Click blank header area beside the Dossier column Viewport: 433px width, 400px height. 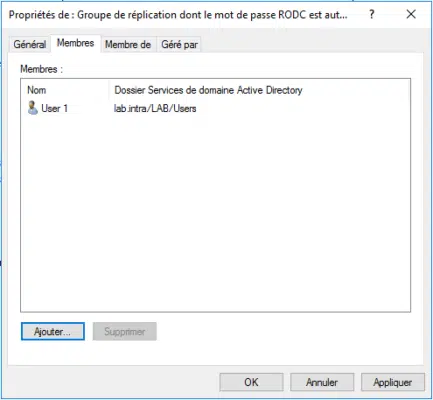coord(356,90)
